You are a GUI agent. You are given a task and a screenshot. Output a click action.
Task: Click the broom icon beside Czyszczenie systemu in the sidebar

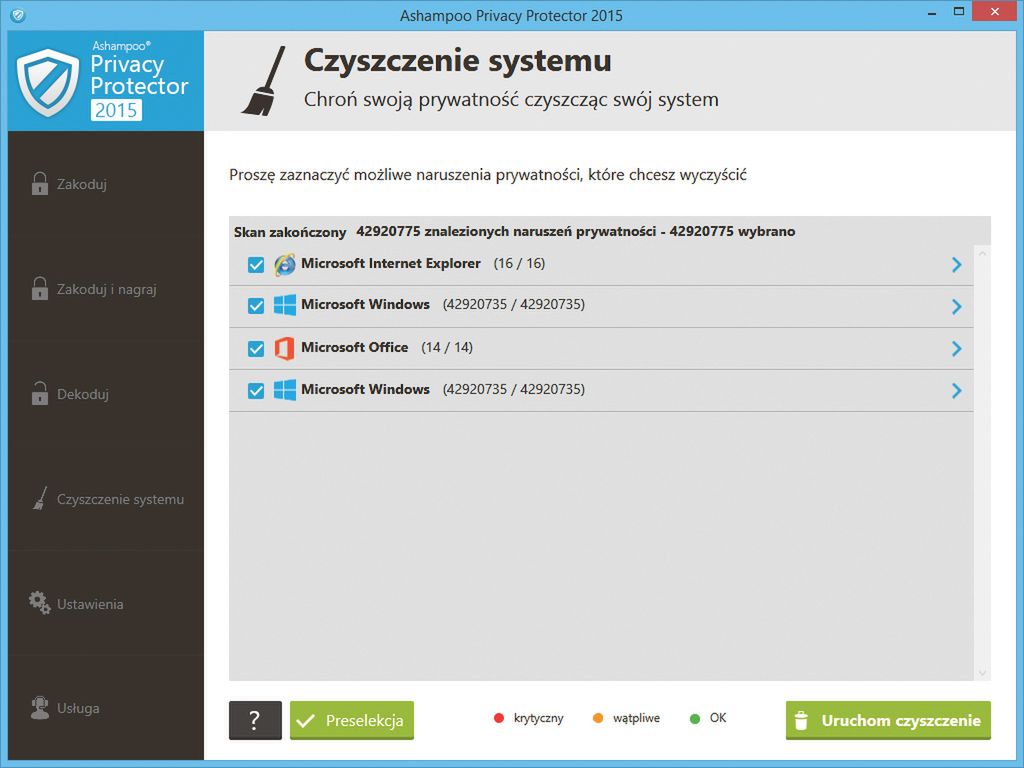40,498
